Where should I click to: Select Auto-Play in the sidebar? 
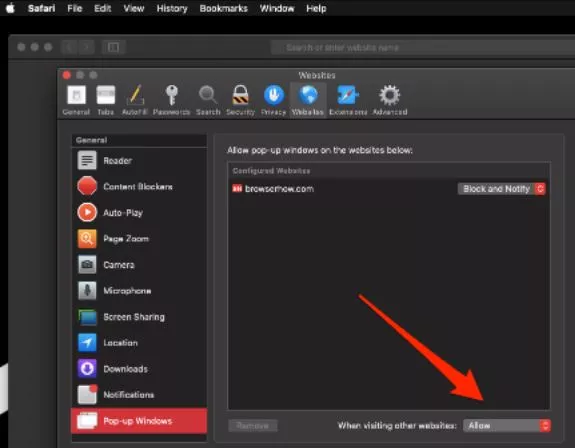click(x=139, y=213)
